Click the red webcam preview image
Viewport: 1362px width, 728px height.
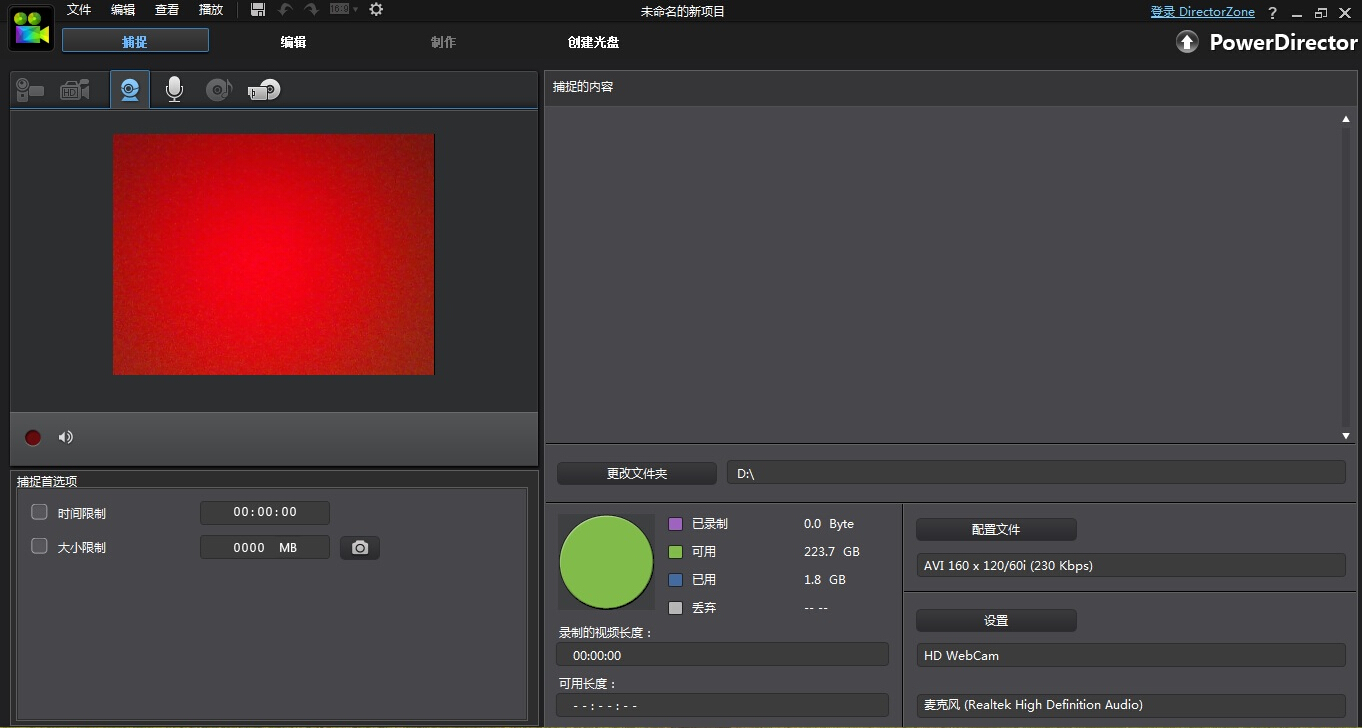pos(273,254)
